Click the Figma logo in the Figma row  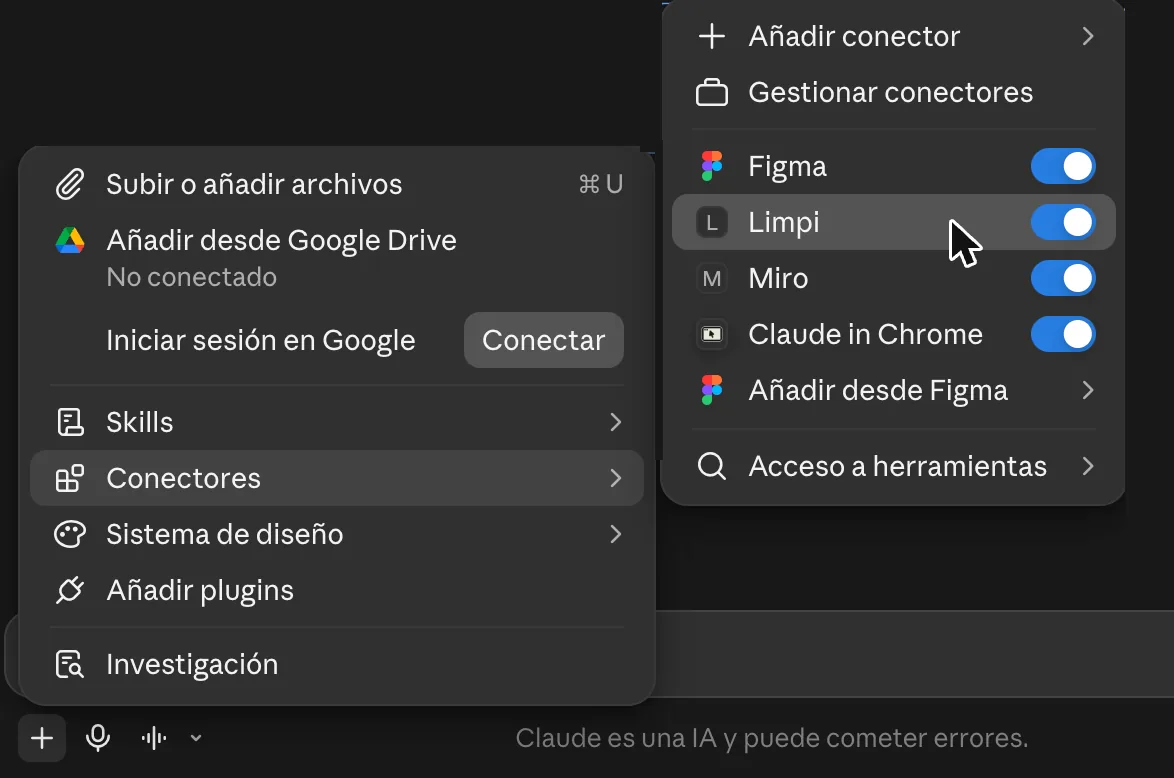click(x=711, y=166)
